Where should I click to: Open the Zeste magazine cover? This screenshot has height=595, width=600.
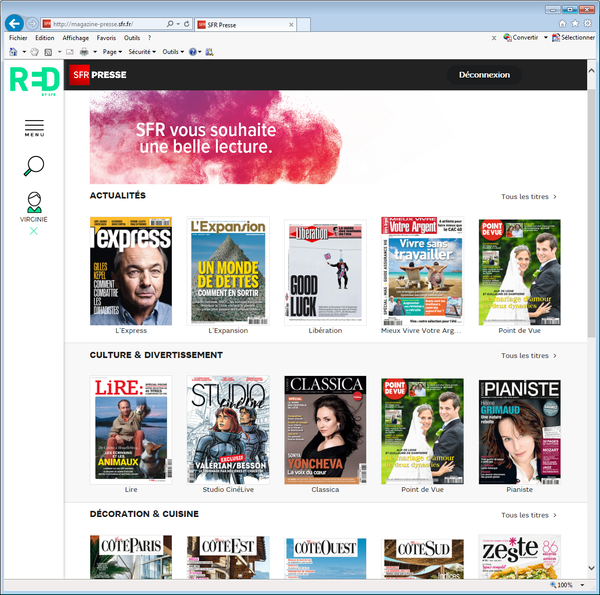[520, 557]
